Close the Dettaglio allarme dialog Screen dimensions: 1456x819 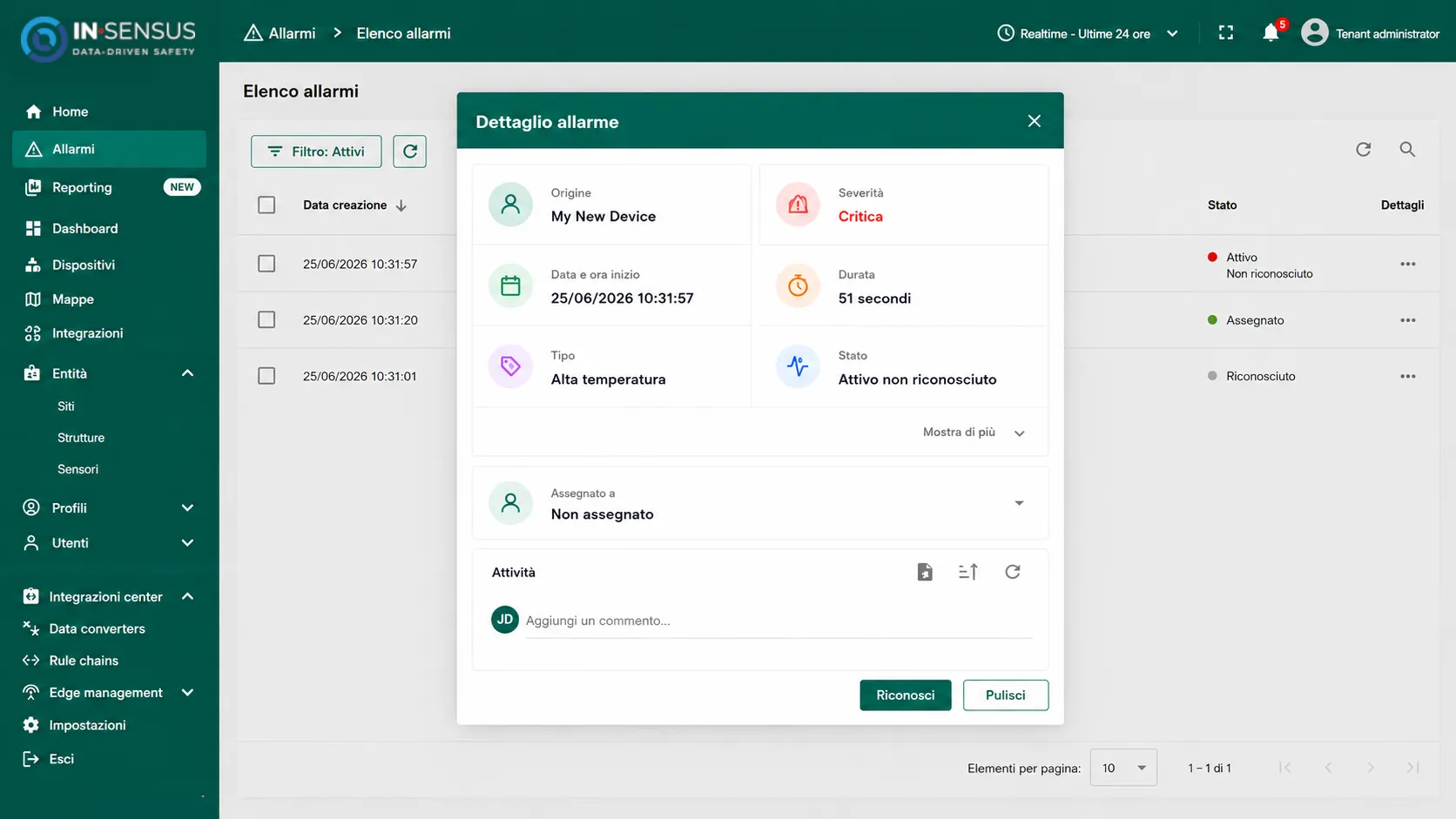pyautogui.click(x=1035, y=121)
